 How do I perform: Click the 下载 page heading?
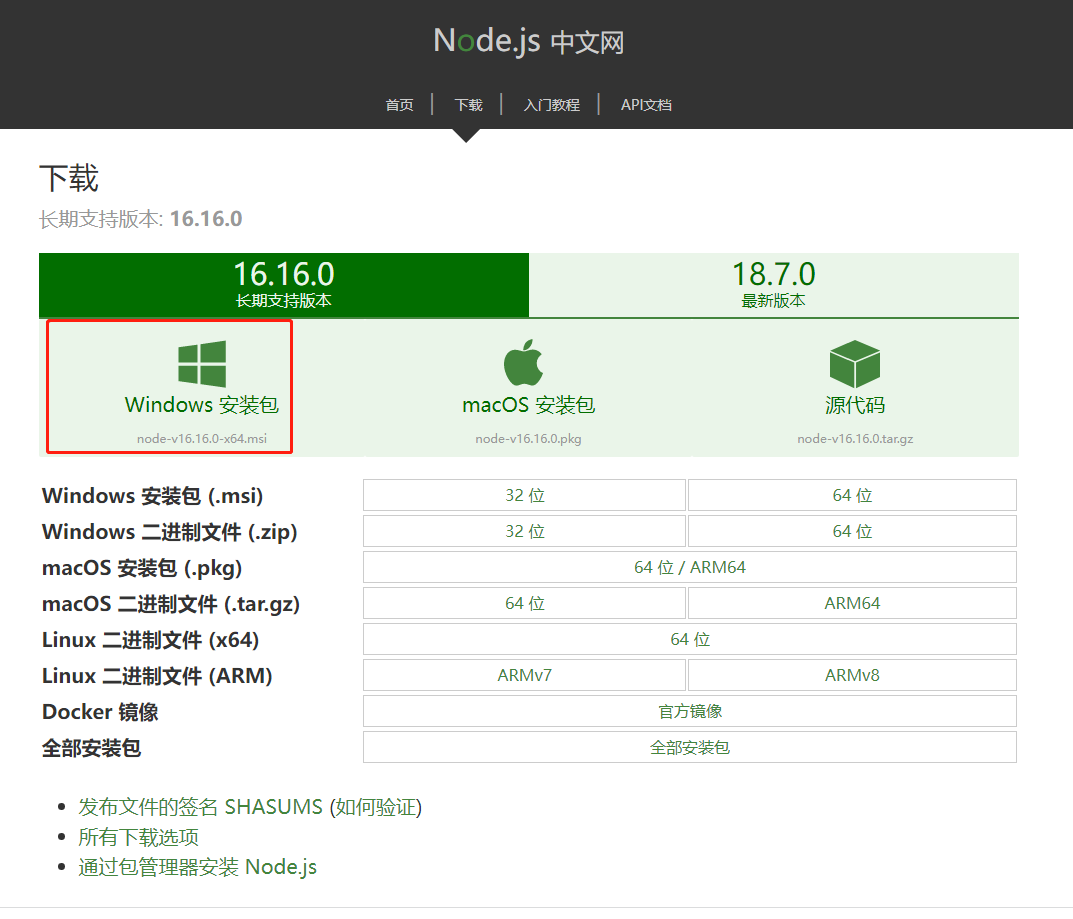tap(69, 178)
